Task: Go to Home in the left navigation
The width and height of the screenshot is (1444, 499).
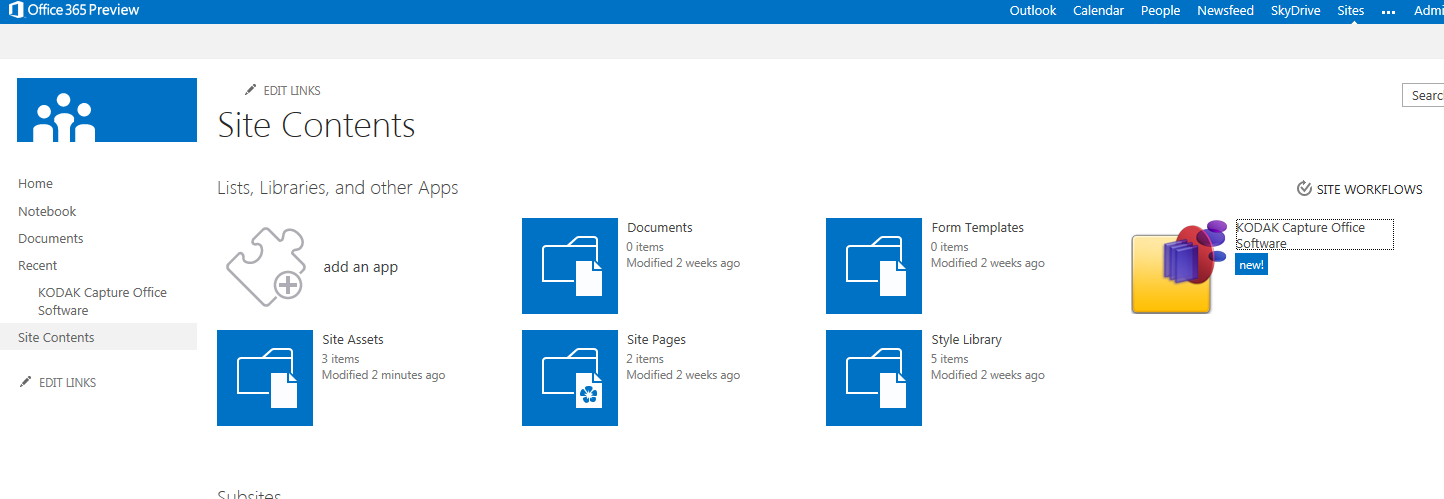Action: click(36, 184)
